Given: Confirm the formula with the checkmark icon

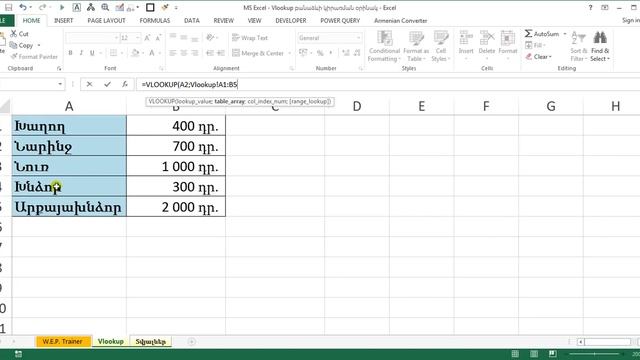Looking at the screenshot, I should (x=107, y=84).
